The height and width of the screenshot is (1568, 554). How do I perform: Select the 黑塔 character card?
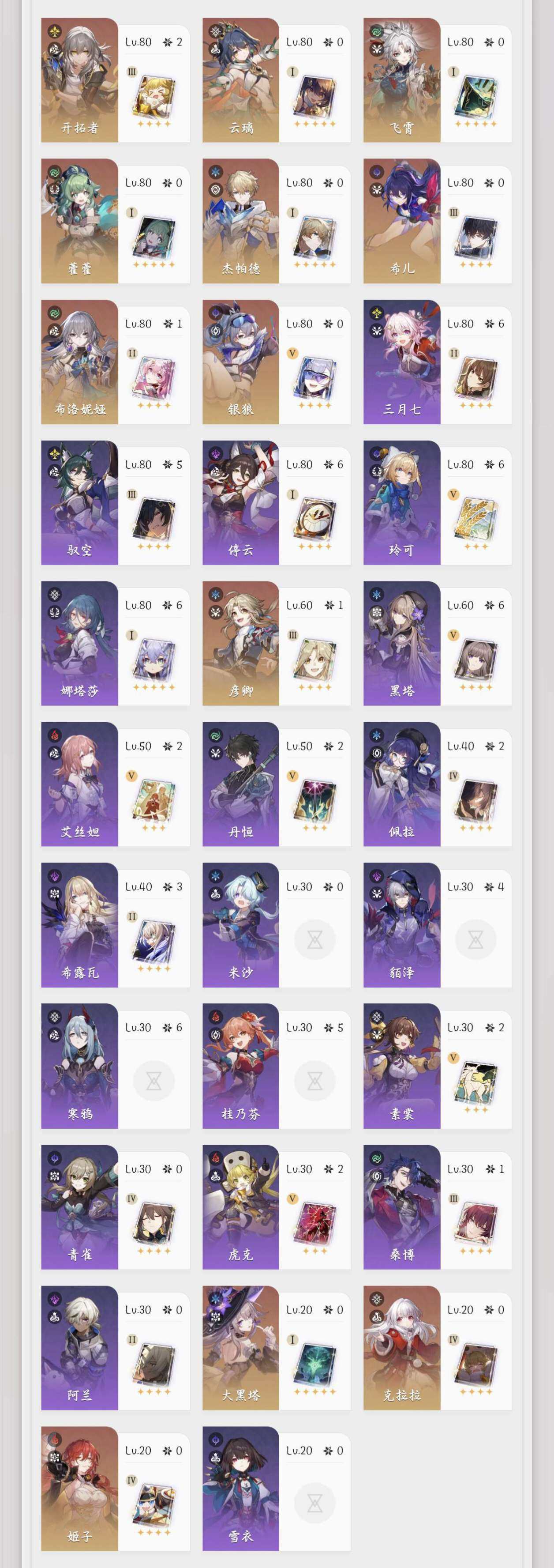438,643
